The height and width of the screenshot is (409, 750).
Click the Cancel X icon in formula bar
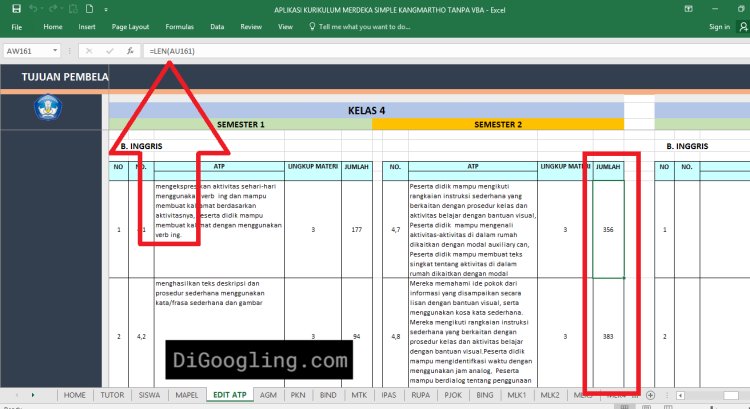pos(88,50)
